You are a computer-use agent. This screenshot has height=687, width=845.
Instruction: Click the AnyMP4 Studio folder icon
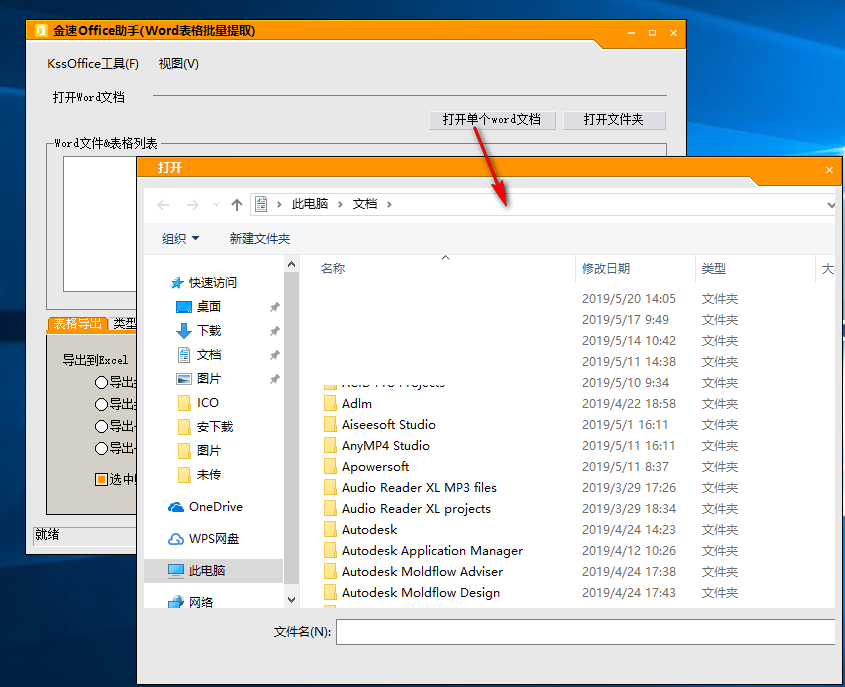tap(330, 446)
